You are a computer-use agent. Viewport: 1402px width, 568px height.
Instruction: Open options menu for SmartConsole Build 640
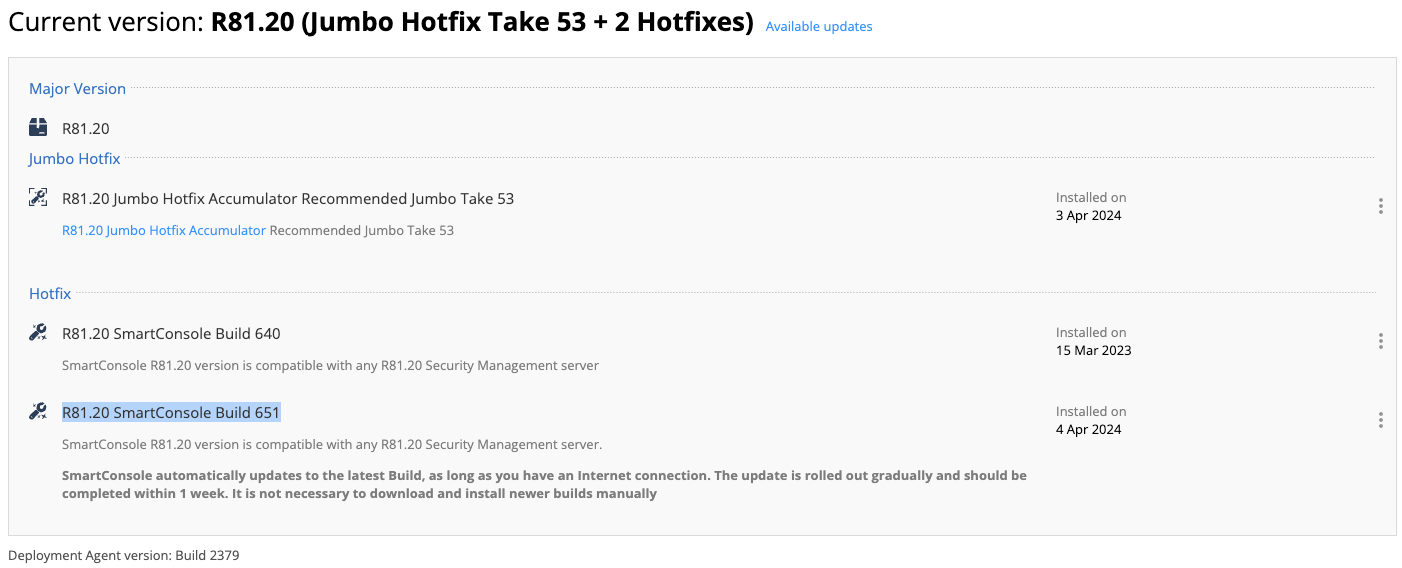1380,341
